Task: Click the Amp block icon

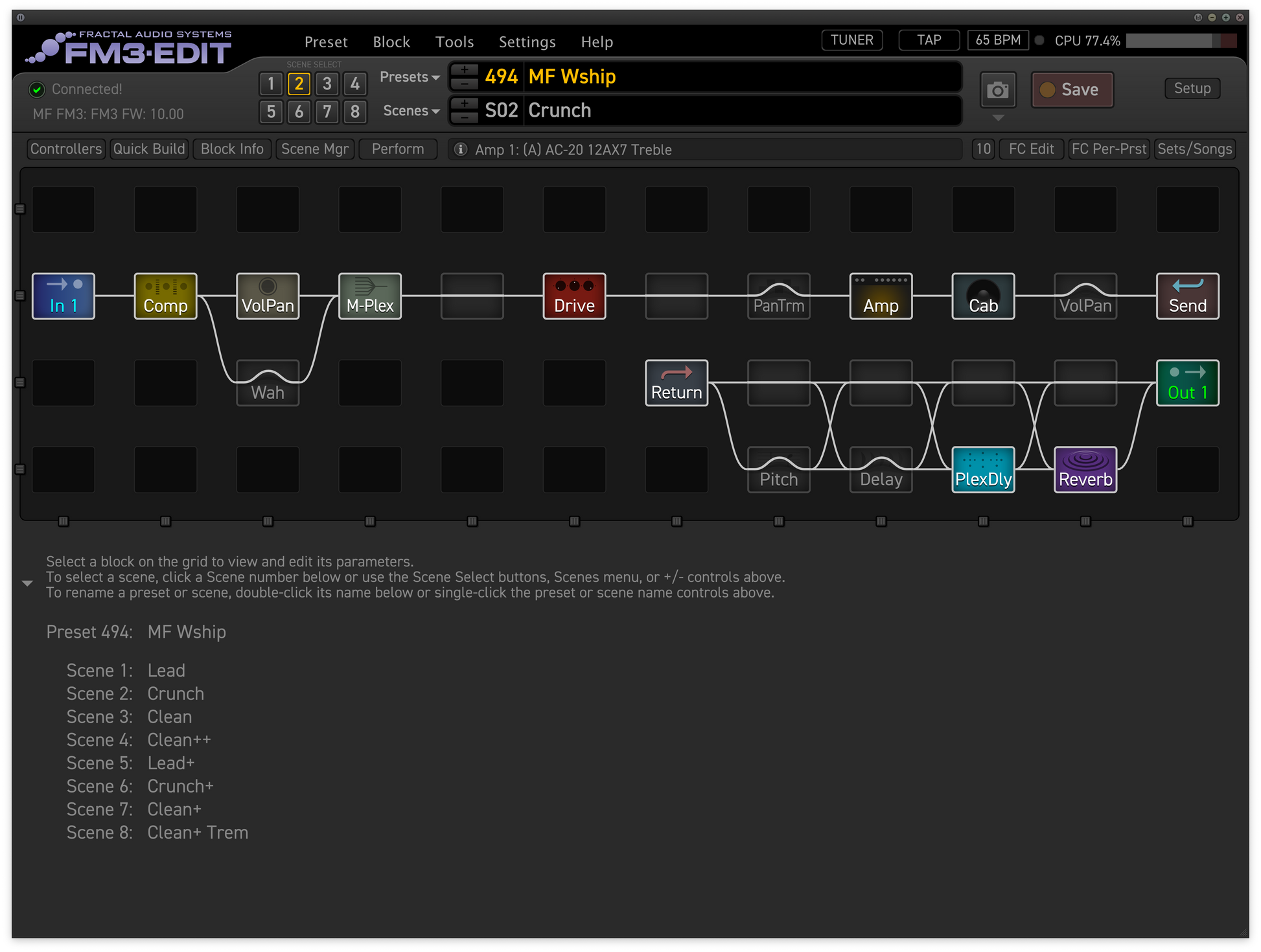Action: point(881,296)
